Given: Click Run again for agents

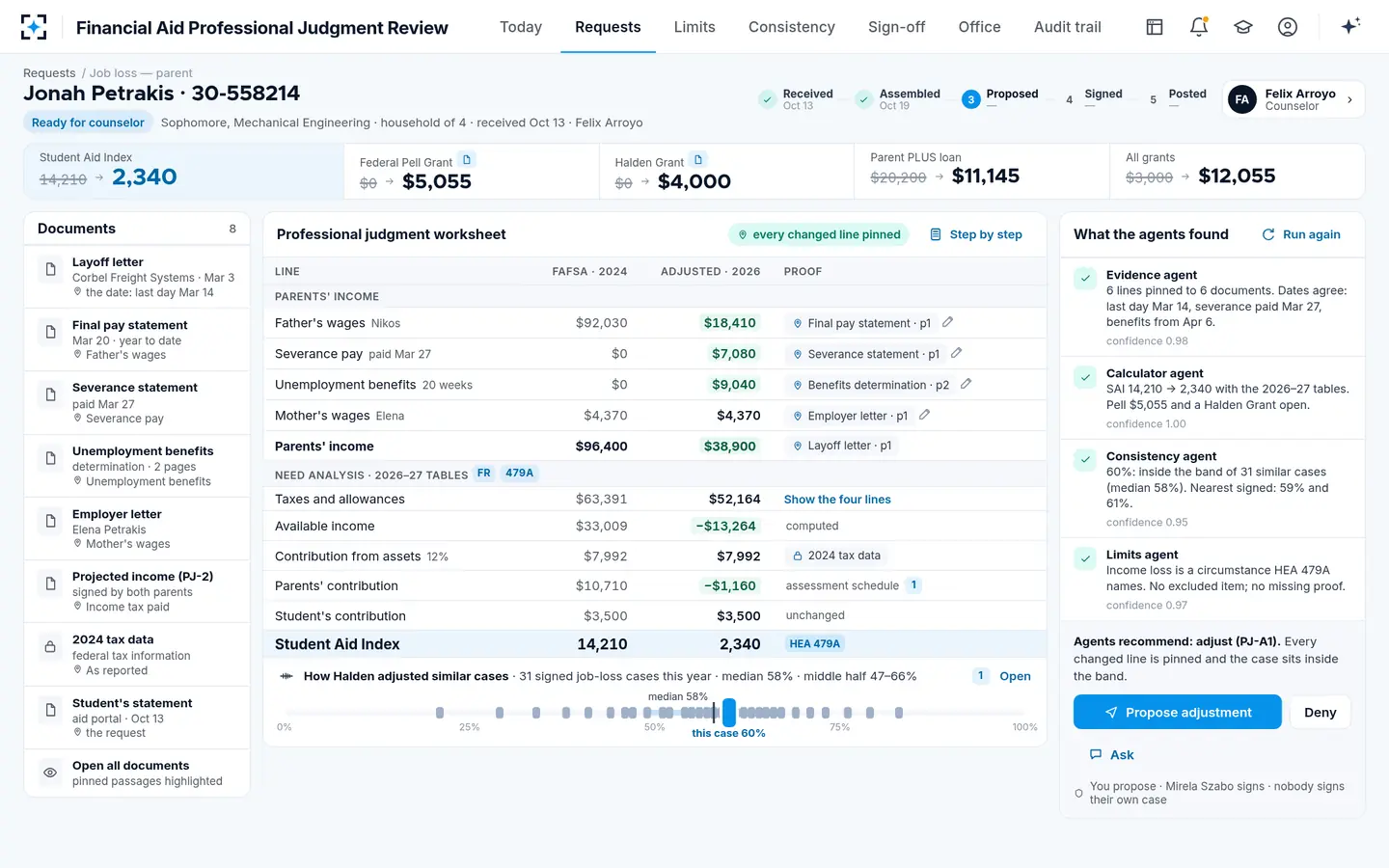Looking at the screenshot, I should coord(1301,234).
